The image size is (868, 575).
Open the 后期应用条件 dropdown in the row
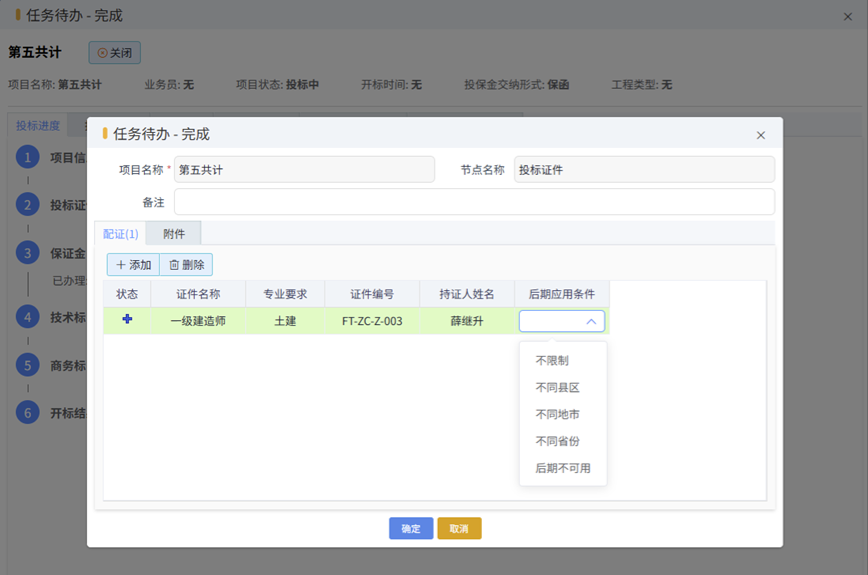pyautogui.click(x=561, y=321)
